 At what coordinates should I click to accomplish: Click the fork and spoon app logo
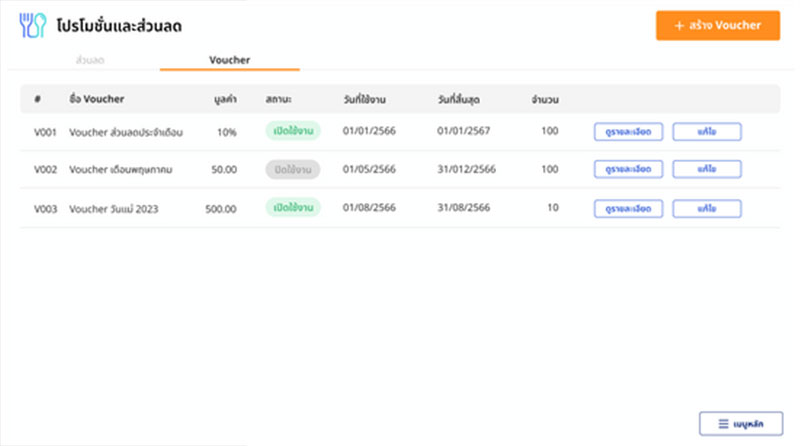[x=33, y=25]
